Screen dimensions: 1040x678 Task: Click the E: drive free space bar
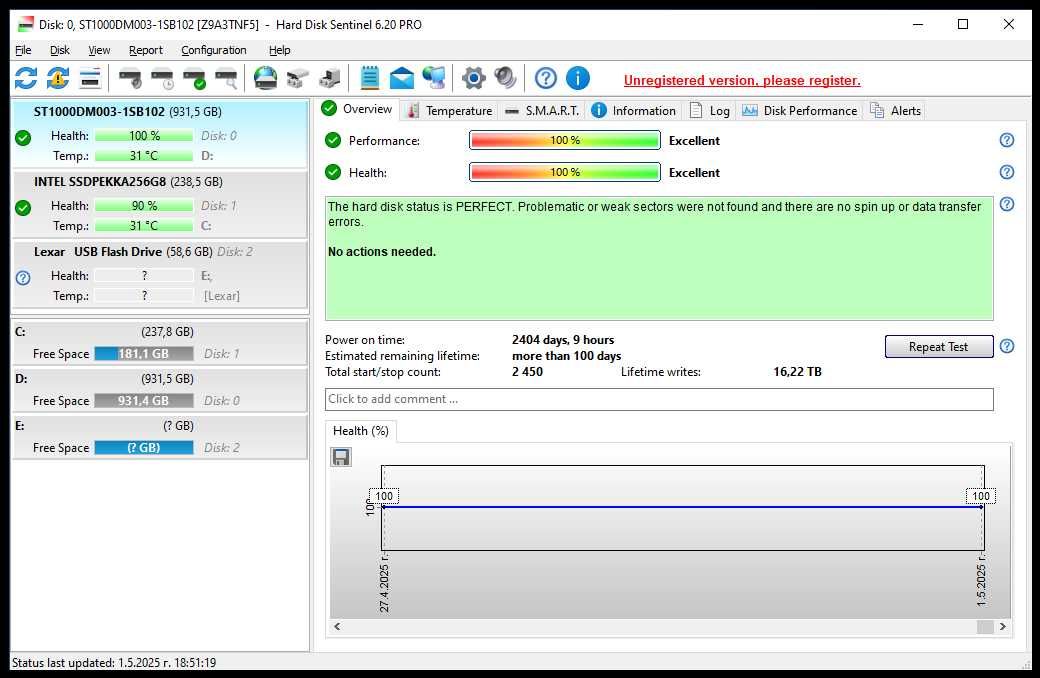click(144, 448)
